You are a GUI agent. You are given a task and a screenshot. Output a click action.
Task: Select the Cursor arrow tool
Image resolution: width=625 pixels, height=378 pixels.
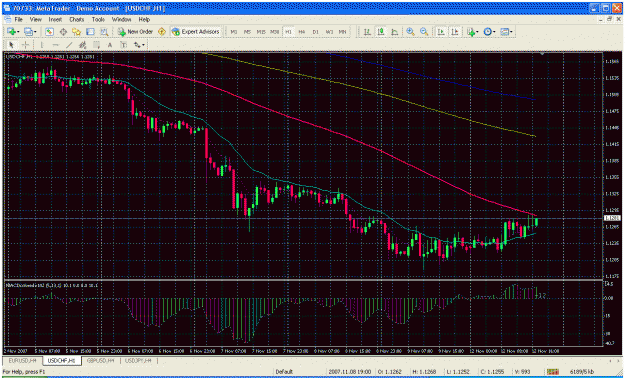click(x=11, y=45)
